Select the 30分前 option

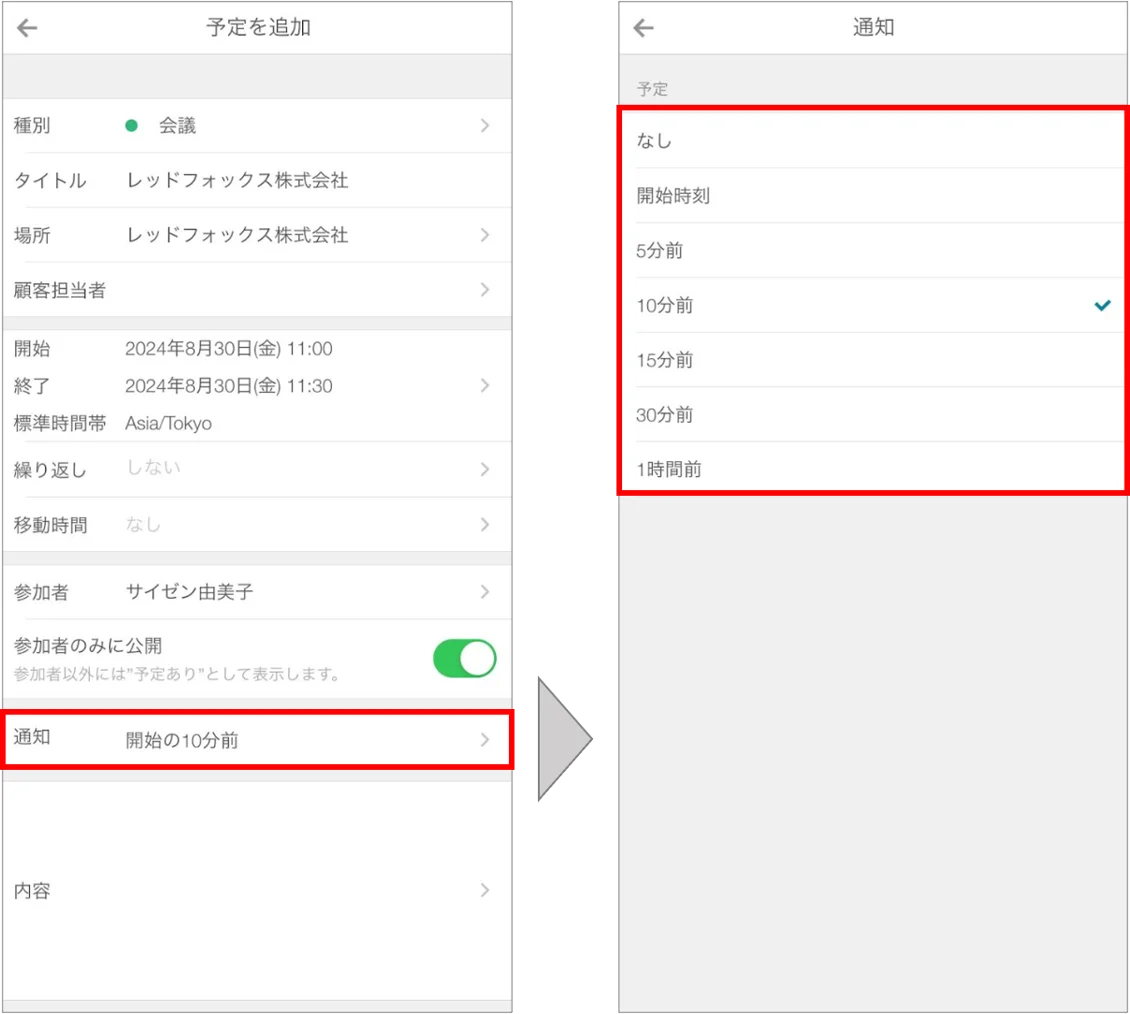(x=872, y=414)
